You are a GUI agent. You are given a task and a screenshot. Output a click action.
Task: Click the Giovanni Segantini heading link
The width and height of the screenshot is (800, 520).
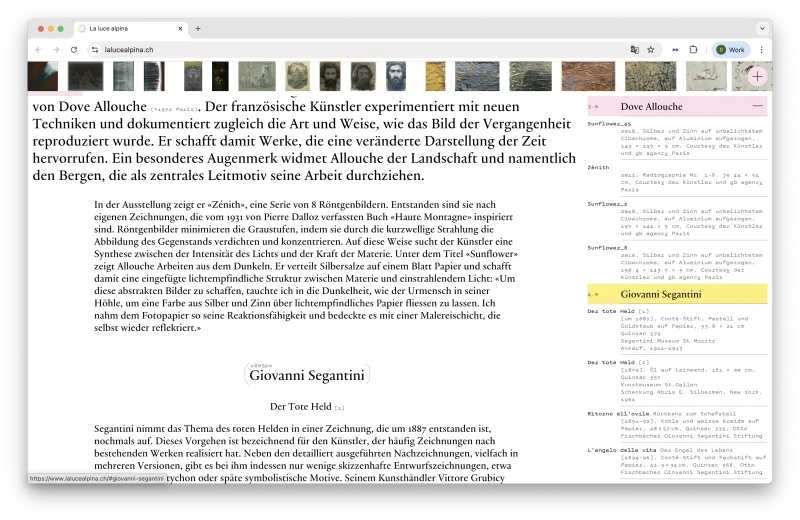(307, 376)
